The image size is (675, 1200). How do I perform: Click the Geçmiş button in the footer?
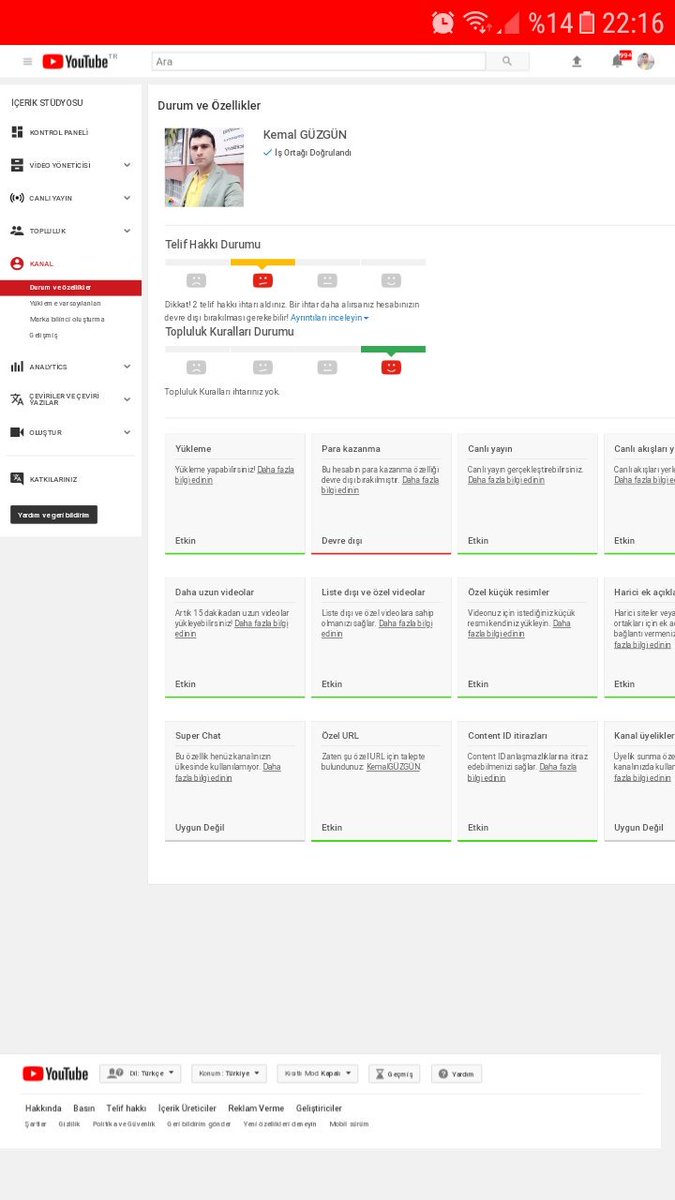394,1073
